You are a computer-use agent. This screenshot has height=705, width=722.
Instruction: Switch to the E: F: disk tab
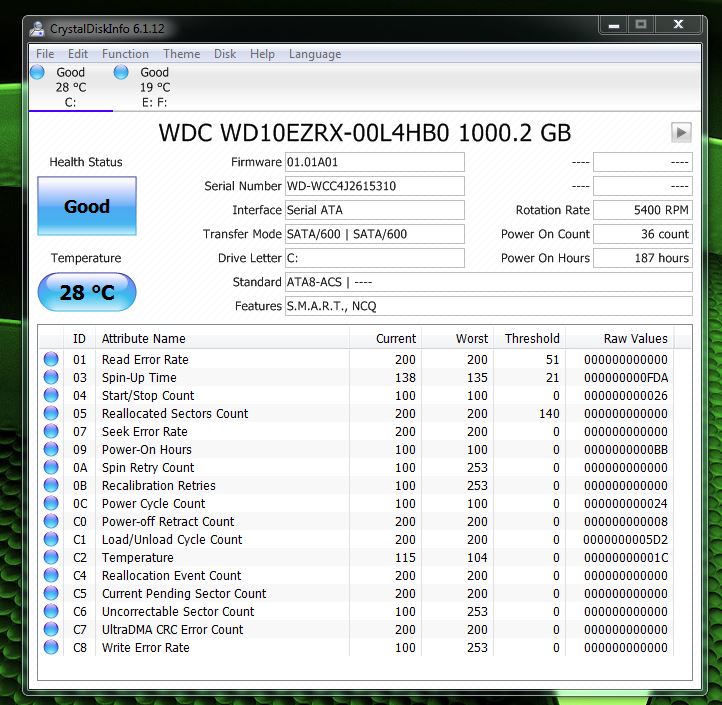tap(154, 87)
